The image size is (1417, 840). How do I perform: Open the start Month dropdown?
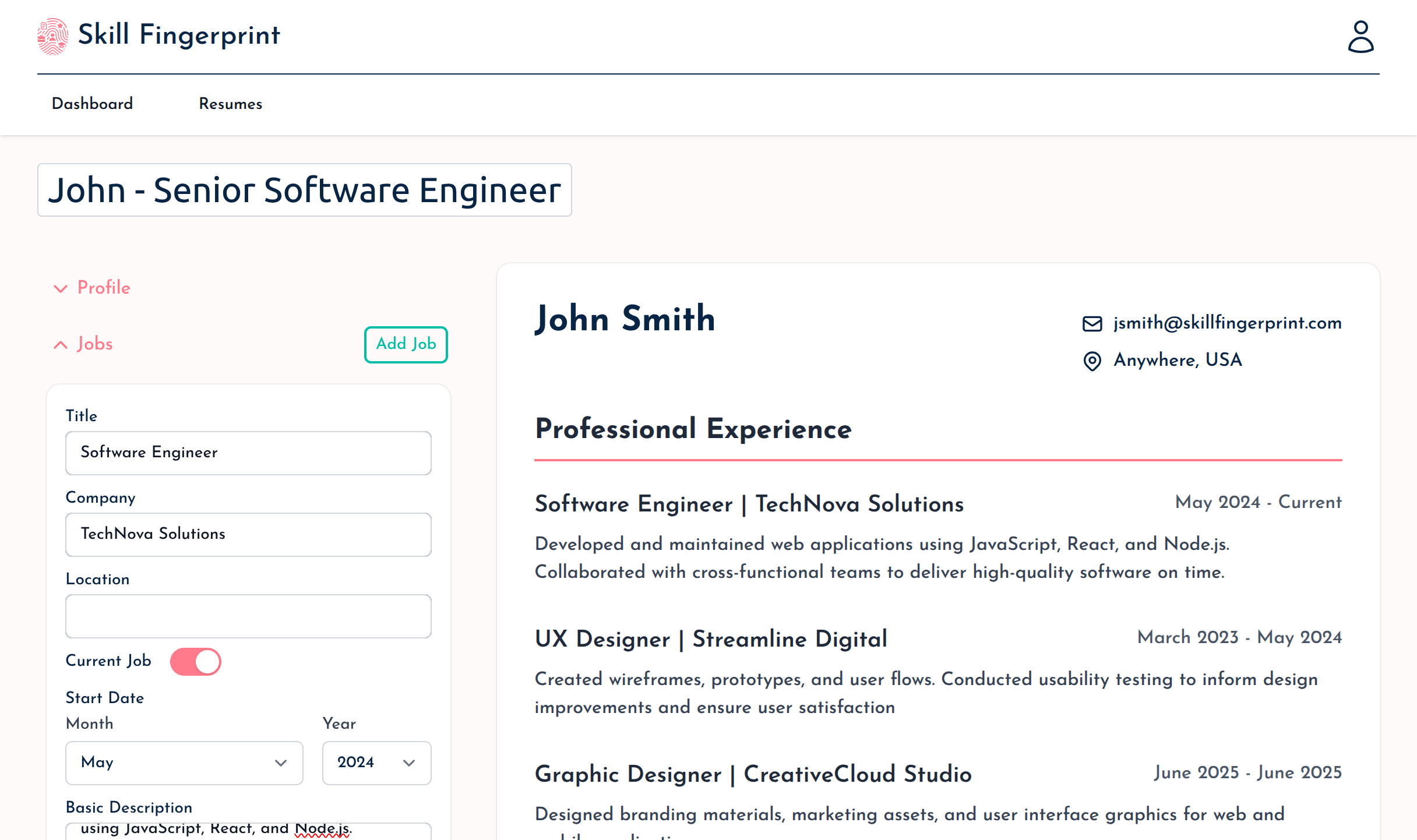[184, 763]
